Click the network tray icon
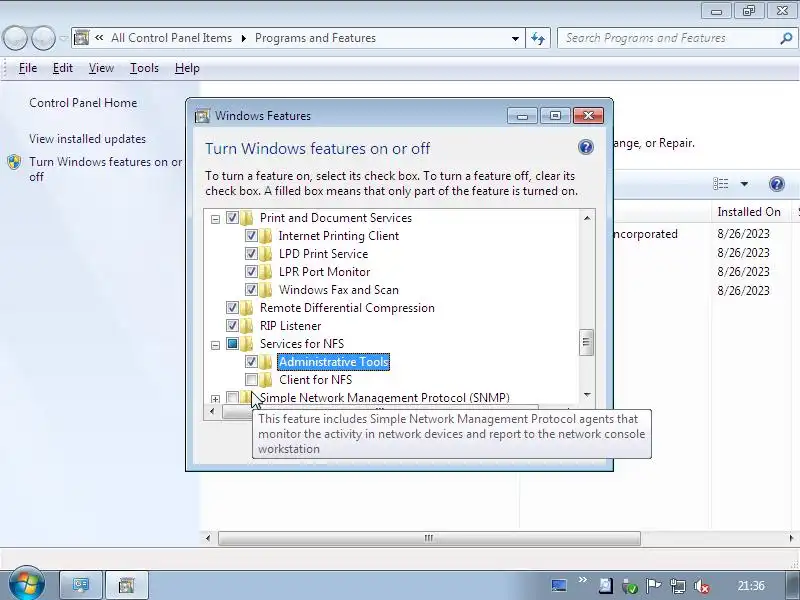 coord(678,586)
